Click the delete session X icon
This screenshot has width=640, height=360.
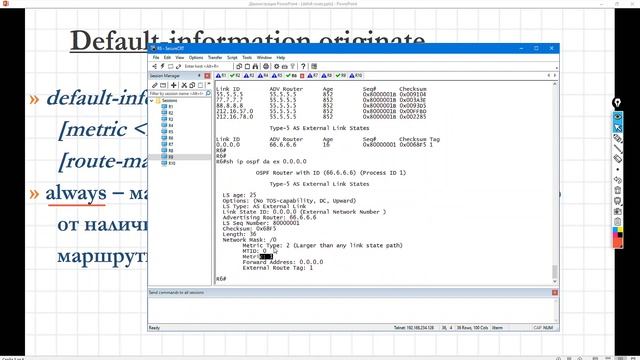click(184, 85)
